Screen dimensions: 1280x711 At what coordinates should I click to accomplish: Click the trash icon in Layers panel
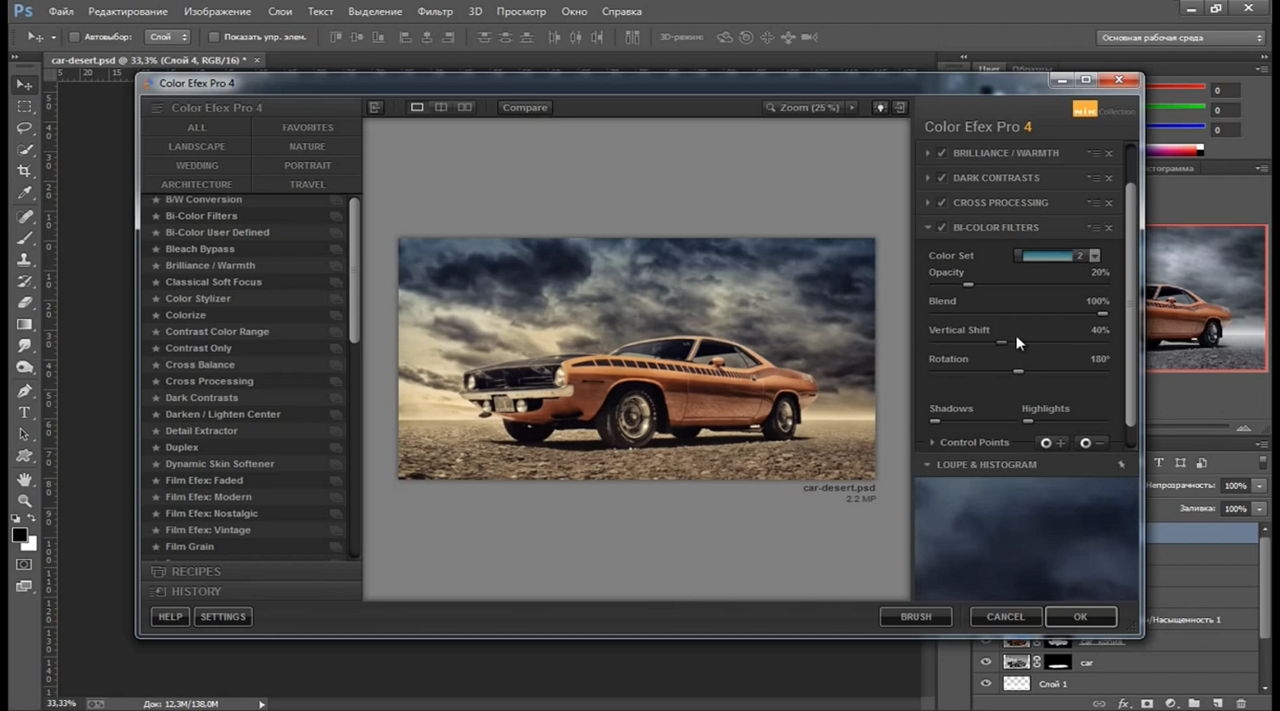click(x=1239, y=704)
